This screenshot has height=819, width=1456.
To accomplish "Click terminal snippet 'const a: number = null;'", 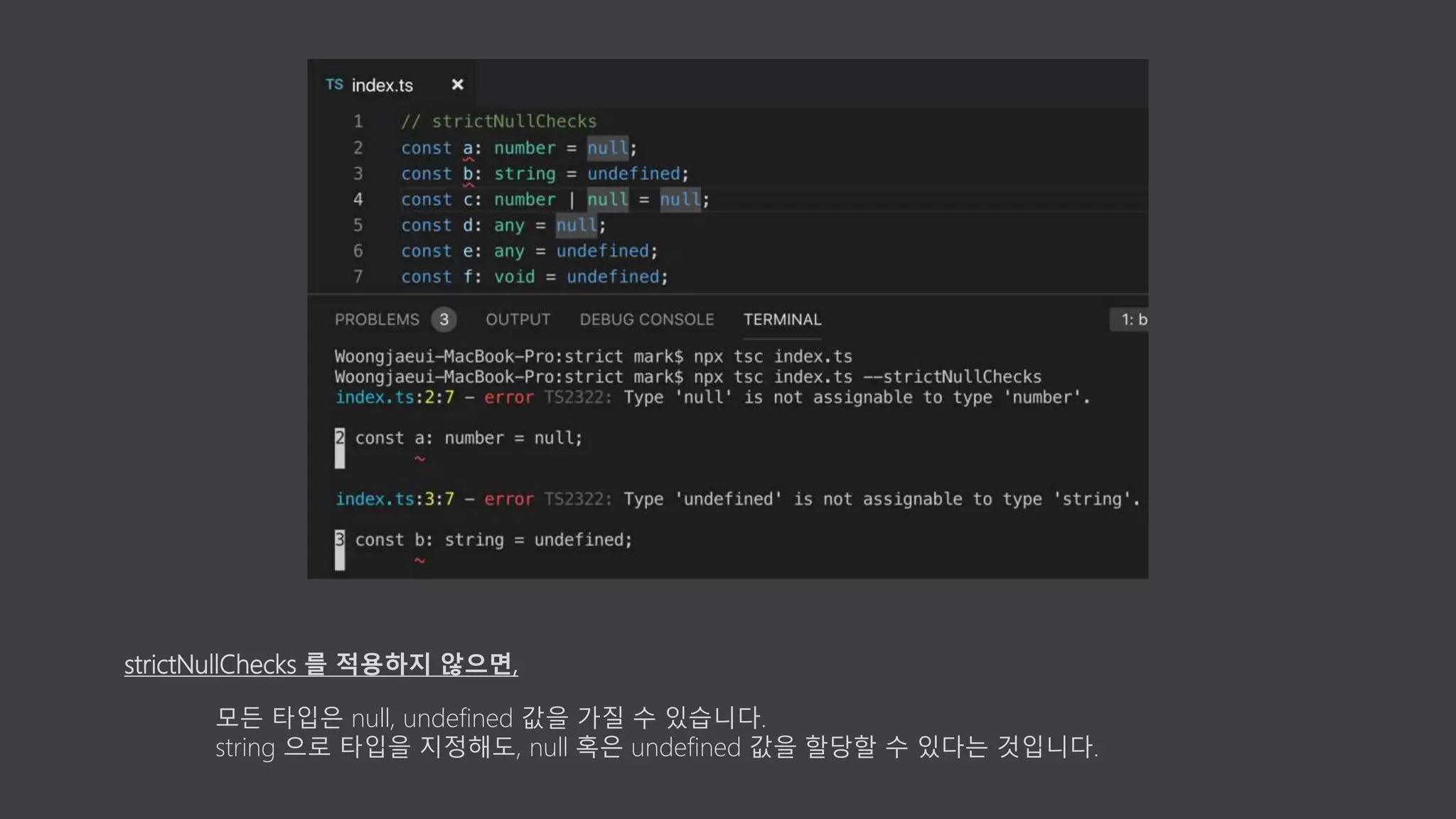I will (x=469, y=438).
